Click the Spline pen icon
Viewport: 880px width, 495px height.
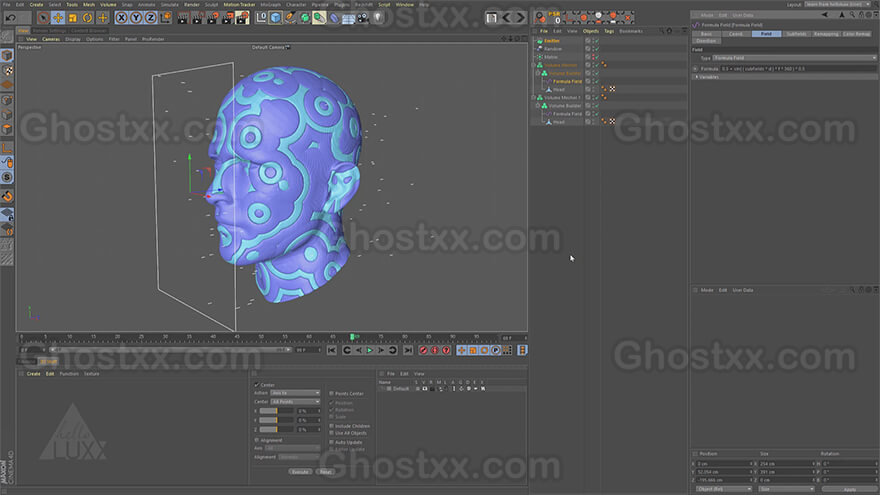click(x=290, y=18)
